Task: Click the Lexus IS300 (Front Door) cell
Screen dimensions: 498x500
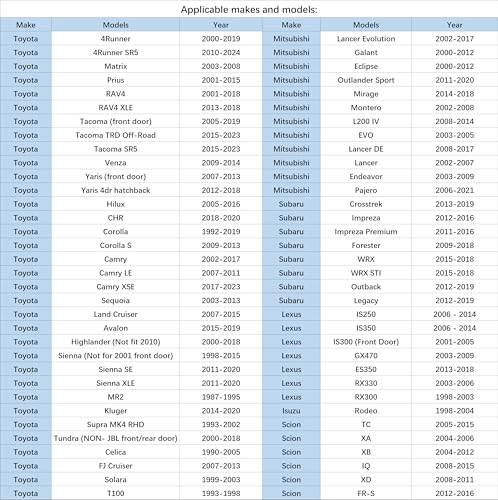Action: click(x=366, y=342)
